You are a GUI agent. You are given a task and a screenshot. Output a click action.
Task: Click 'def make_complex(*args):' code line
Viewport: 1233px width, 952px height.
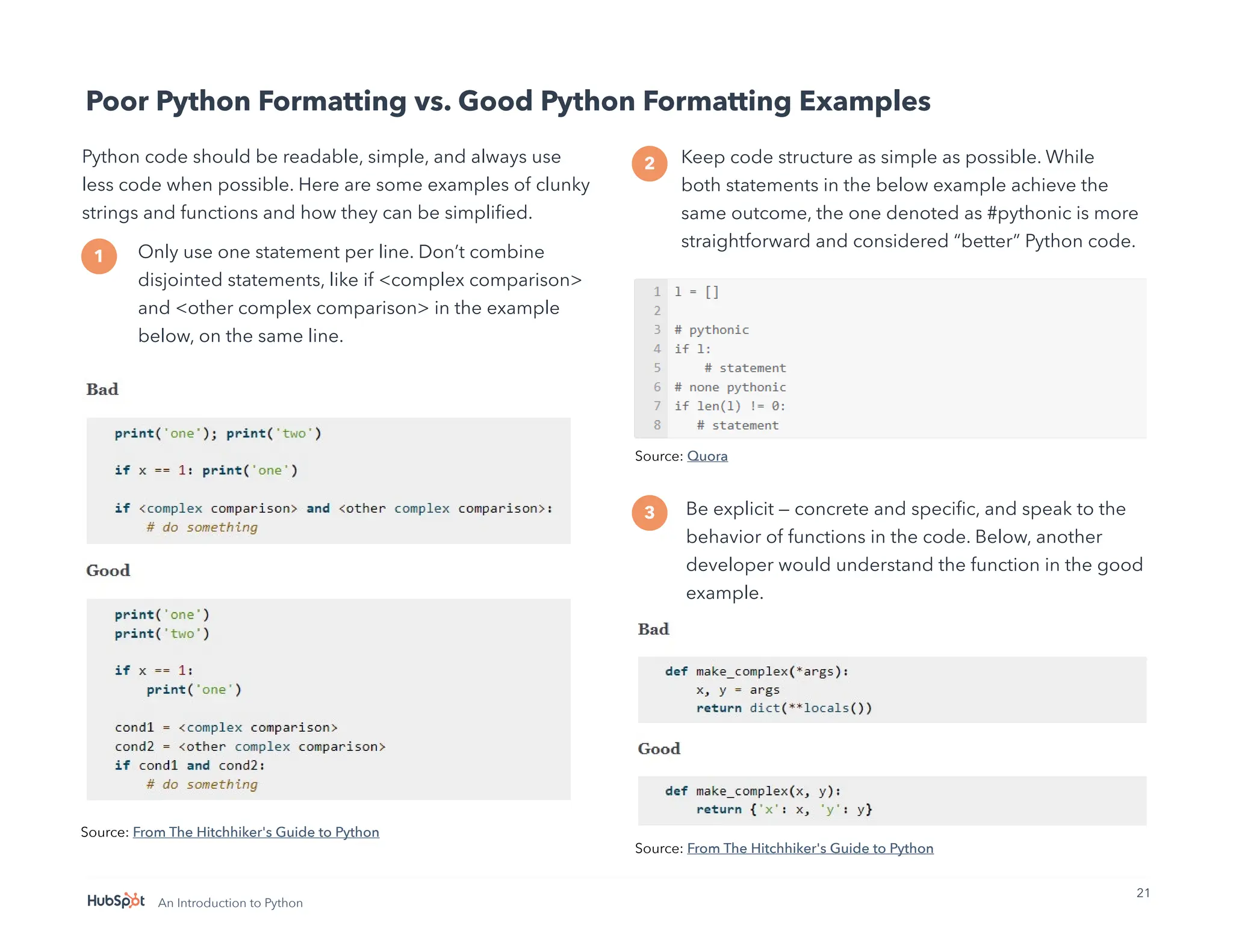pos(757,672)
